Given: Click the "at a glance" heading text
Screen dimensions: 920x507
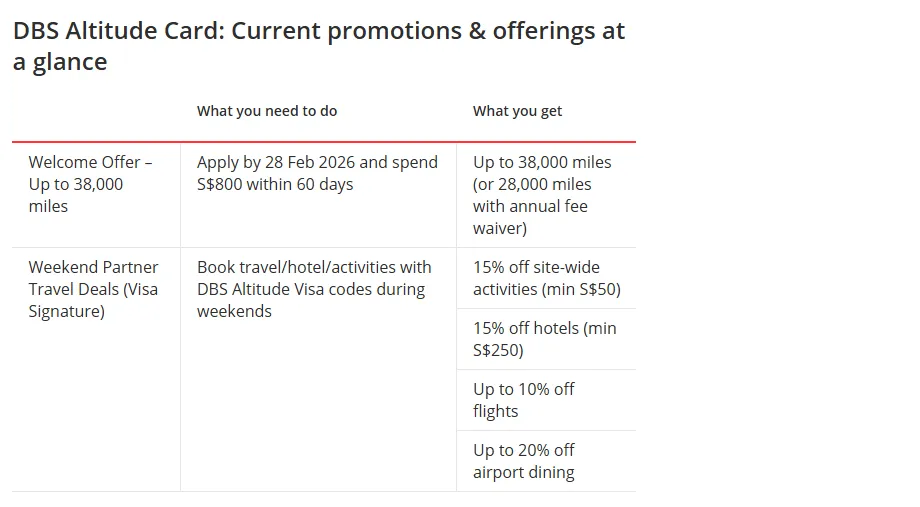Looking at the screenshot, I should pos(60,61).
